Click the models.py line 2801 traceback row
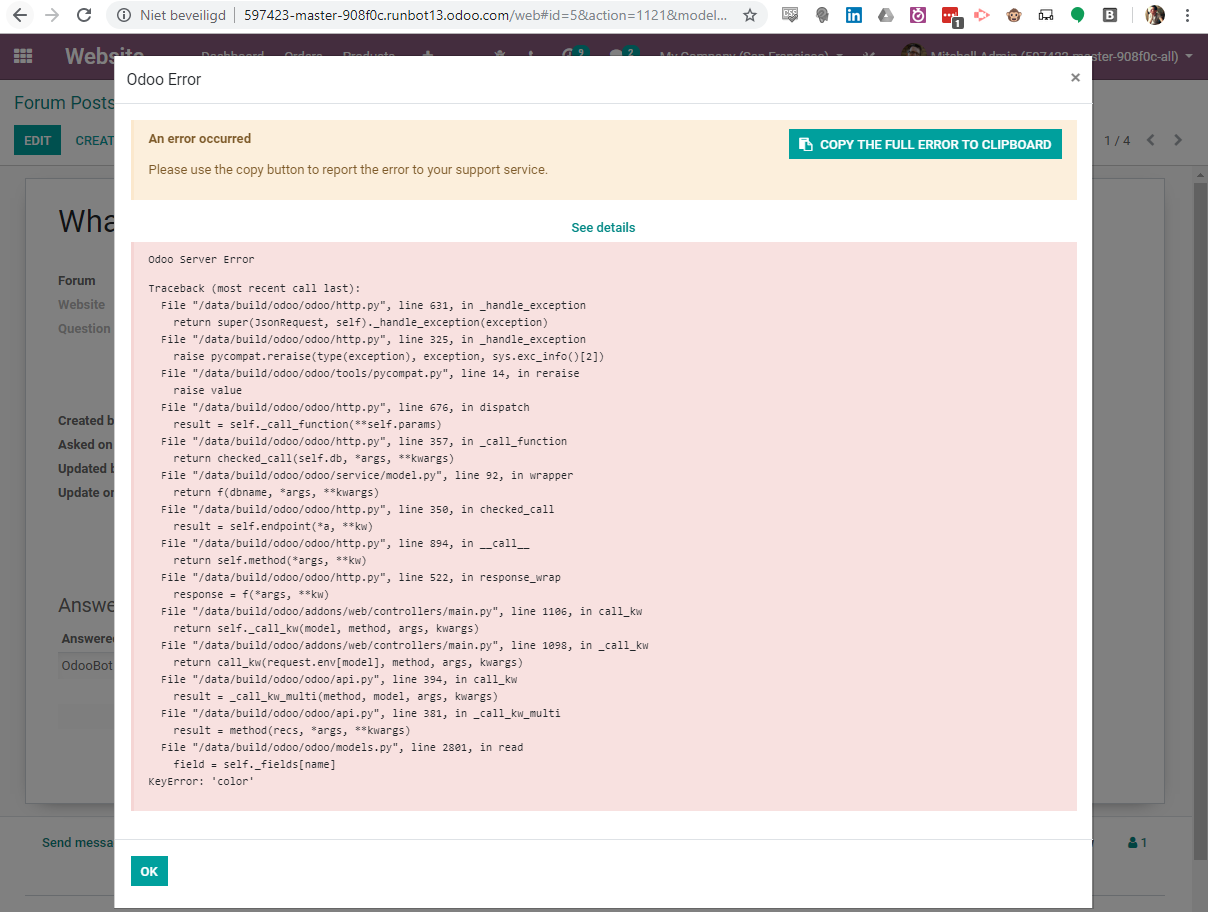Viewport: 1208px width, 912px height. (x=342, y=747)
